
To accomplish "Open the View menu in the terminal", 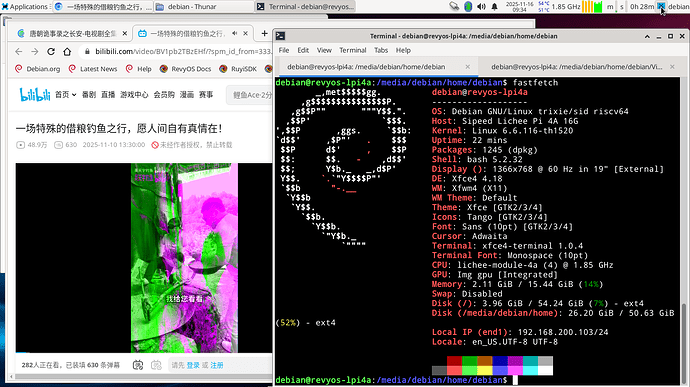I will (x=324, y=50).
